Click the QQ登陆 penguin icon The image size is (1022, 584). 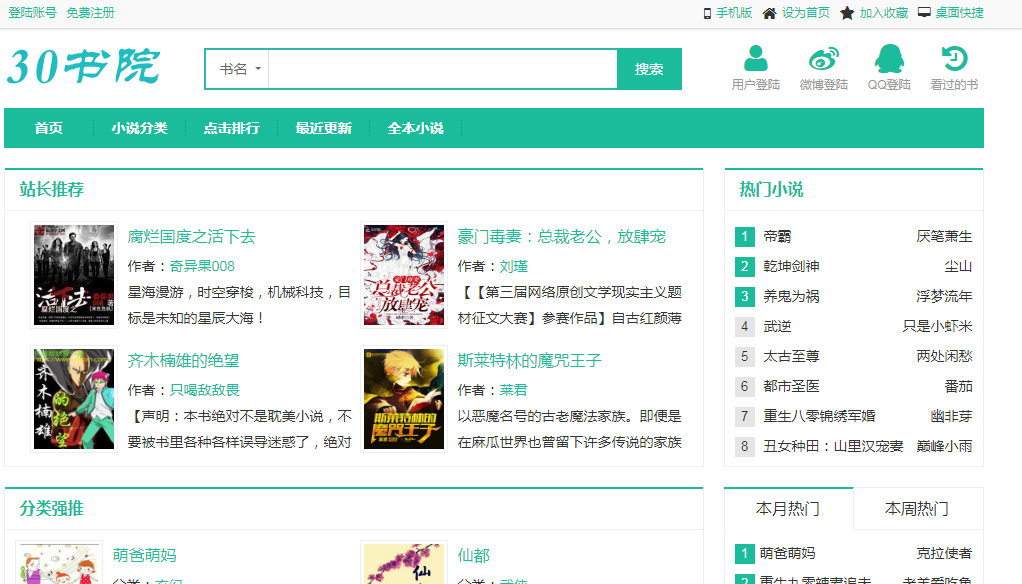(x=889, y=58)
